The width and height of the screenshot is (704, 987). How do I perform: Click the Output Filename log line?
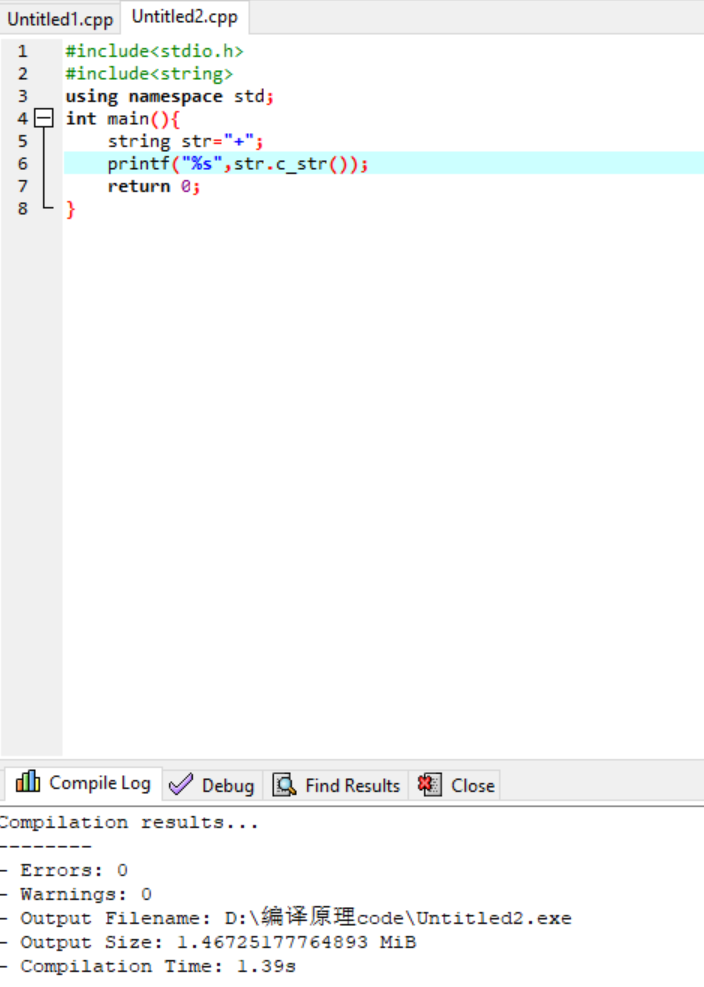pos(287,917)
